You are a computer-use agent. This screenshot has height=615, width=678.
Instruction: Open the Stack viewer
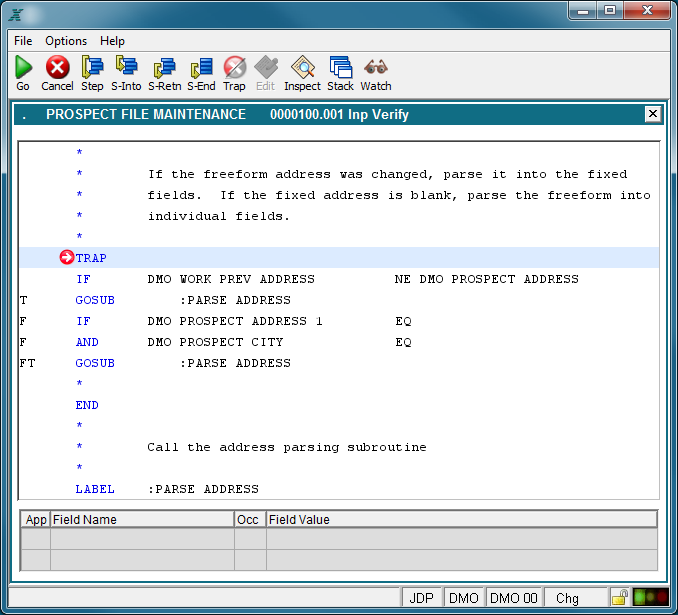click(x=340, y=68)
